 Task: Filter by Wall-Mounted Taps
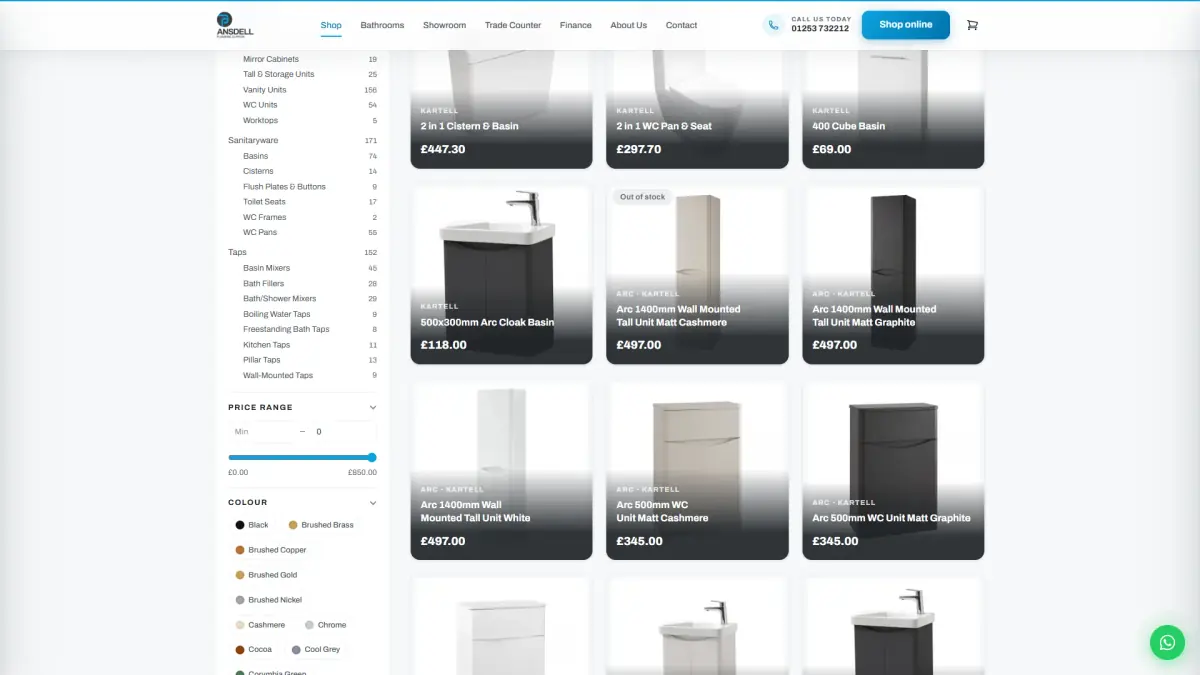278,376
